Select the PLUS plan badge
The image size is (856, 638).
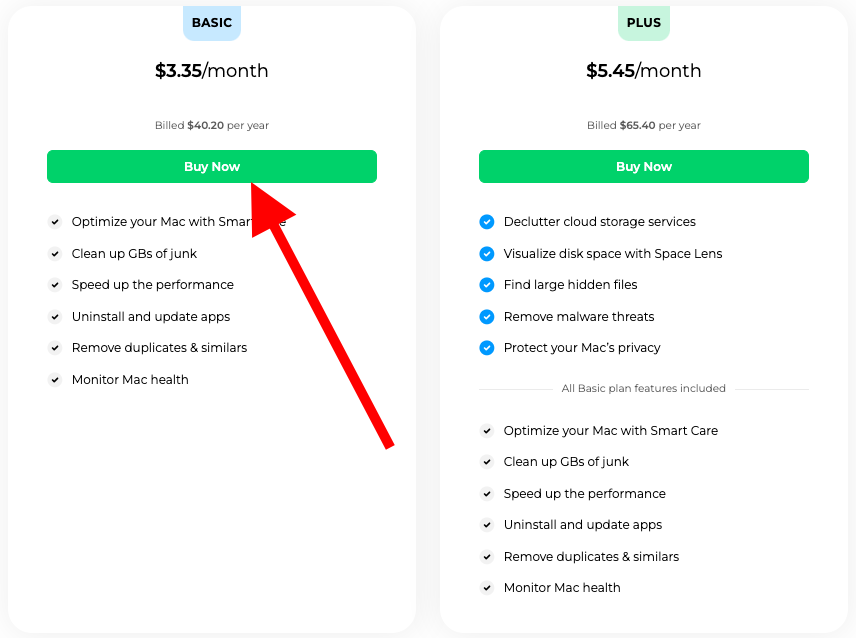pyautogui.click(x=643, y=23)
